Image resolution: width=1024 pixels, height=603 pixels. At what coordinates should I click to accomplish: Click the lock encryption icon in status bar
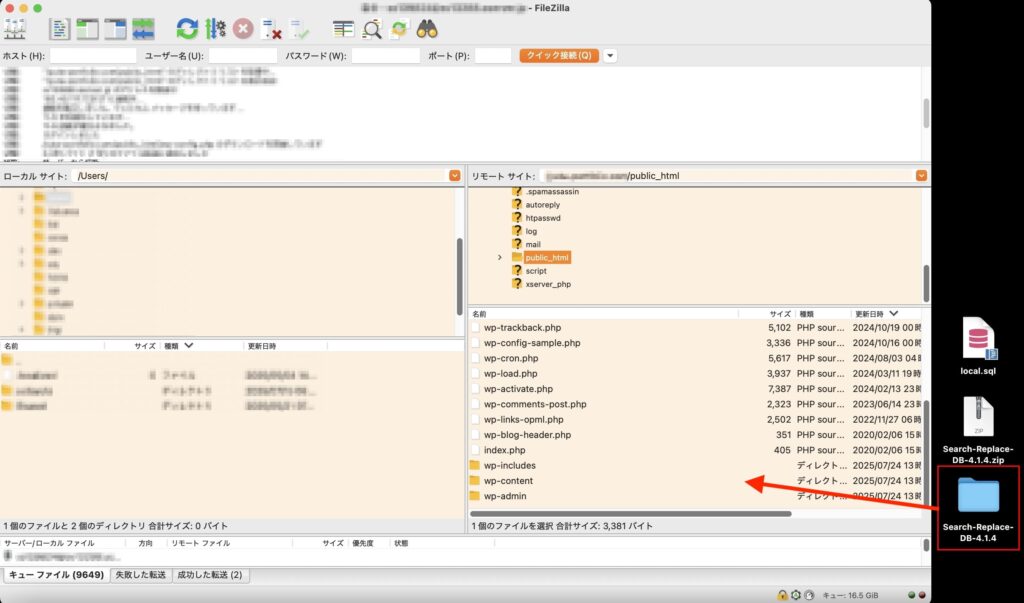(x=782, y=595)
